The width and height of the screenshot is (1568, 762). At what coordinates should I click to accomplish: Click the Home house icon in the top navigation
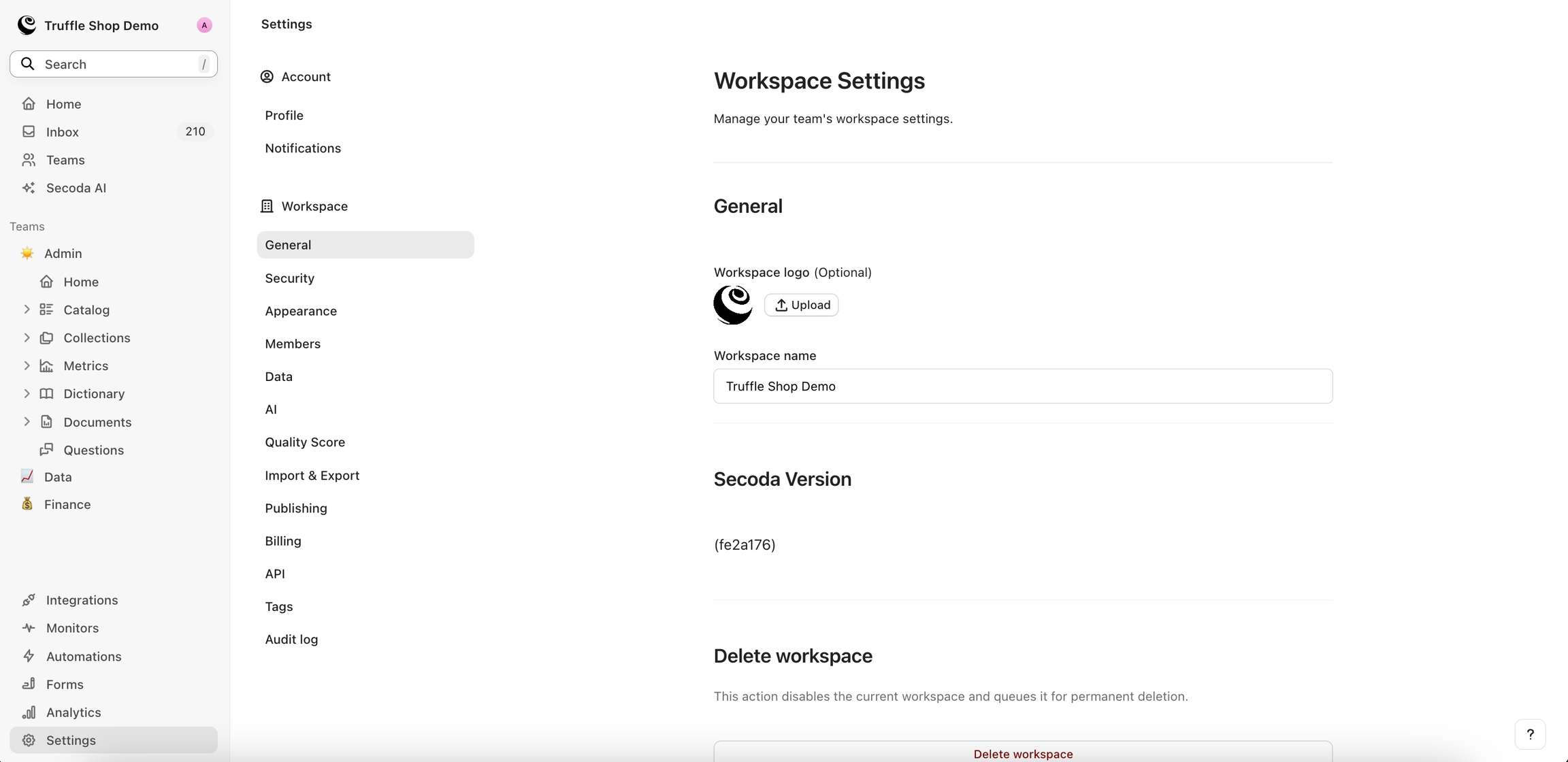point(29,104)
